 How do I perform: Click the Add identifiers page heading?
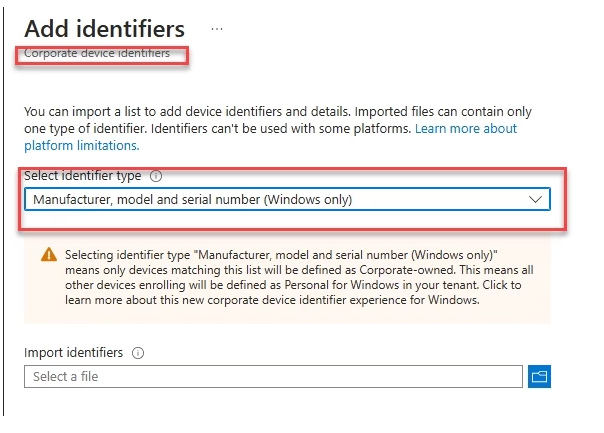point(104,29)
